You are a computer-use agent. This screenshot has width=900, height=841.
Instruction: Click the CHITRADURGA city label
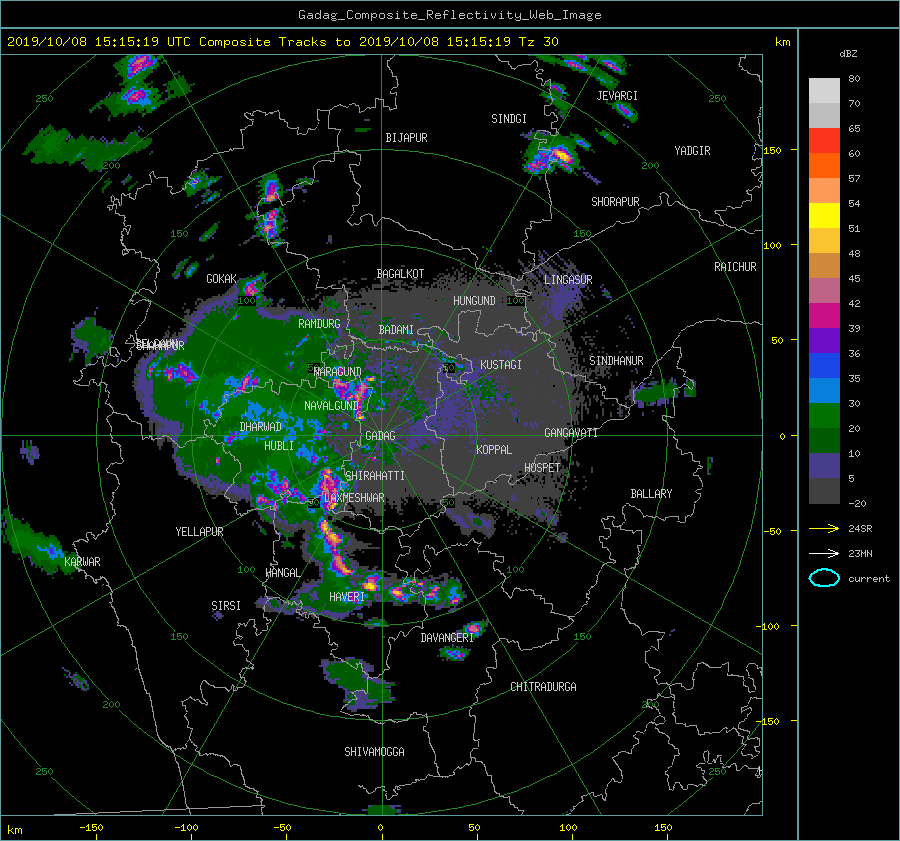tap(544, 687)
